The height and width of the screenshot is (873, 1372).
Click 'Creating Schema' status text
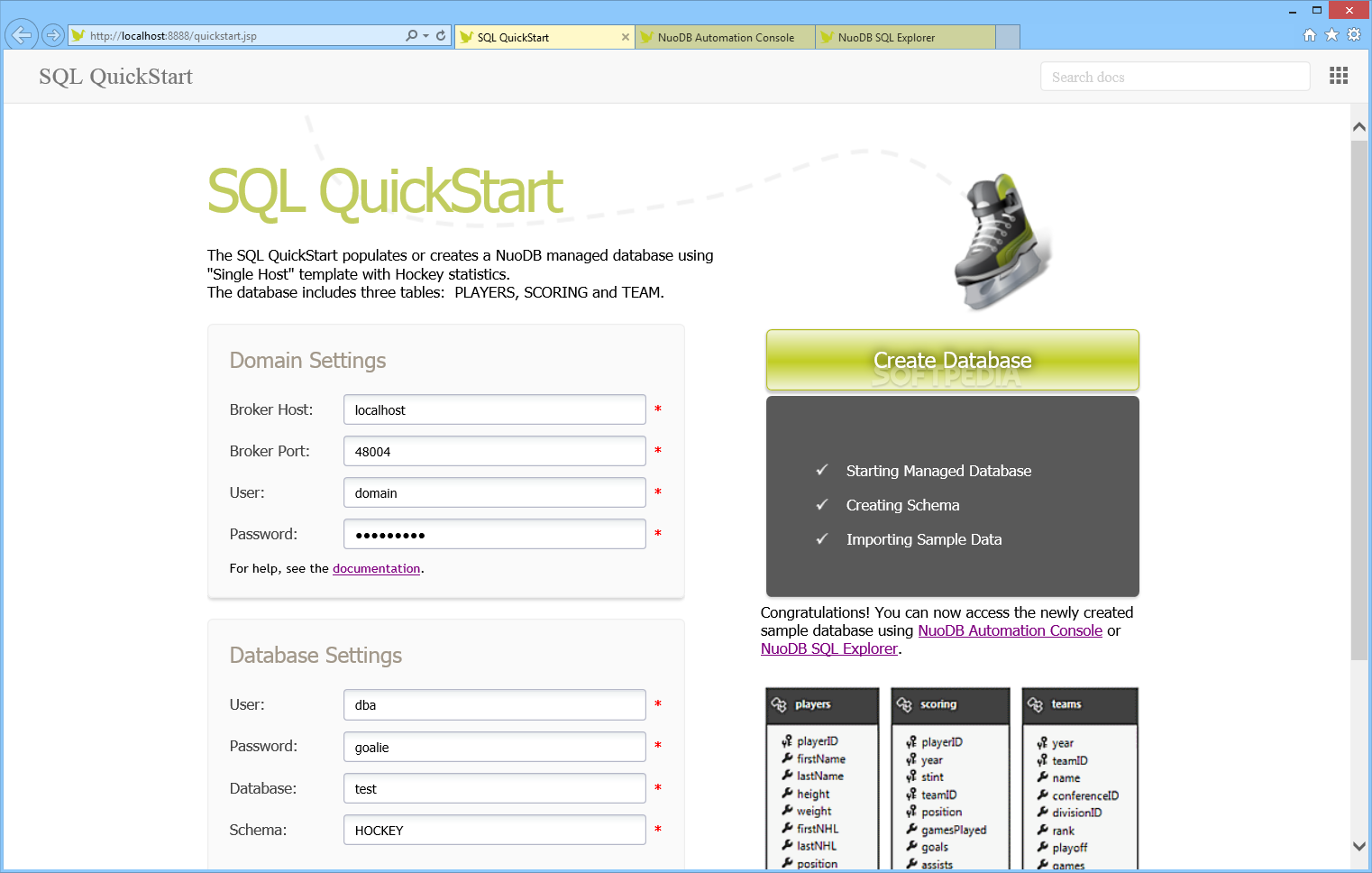click(x=902, y=505)
